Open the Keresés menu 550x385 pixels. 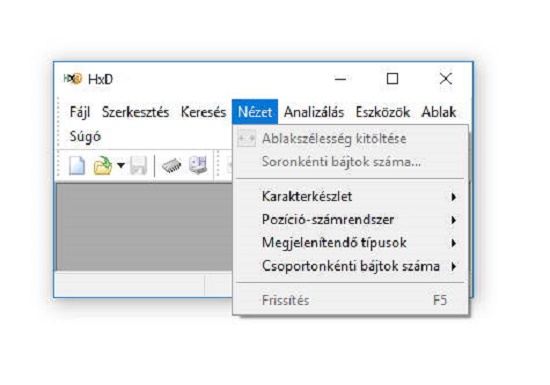point(203,112)
